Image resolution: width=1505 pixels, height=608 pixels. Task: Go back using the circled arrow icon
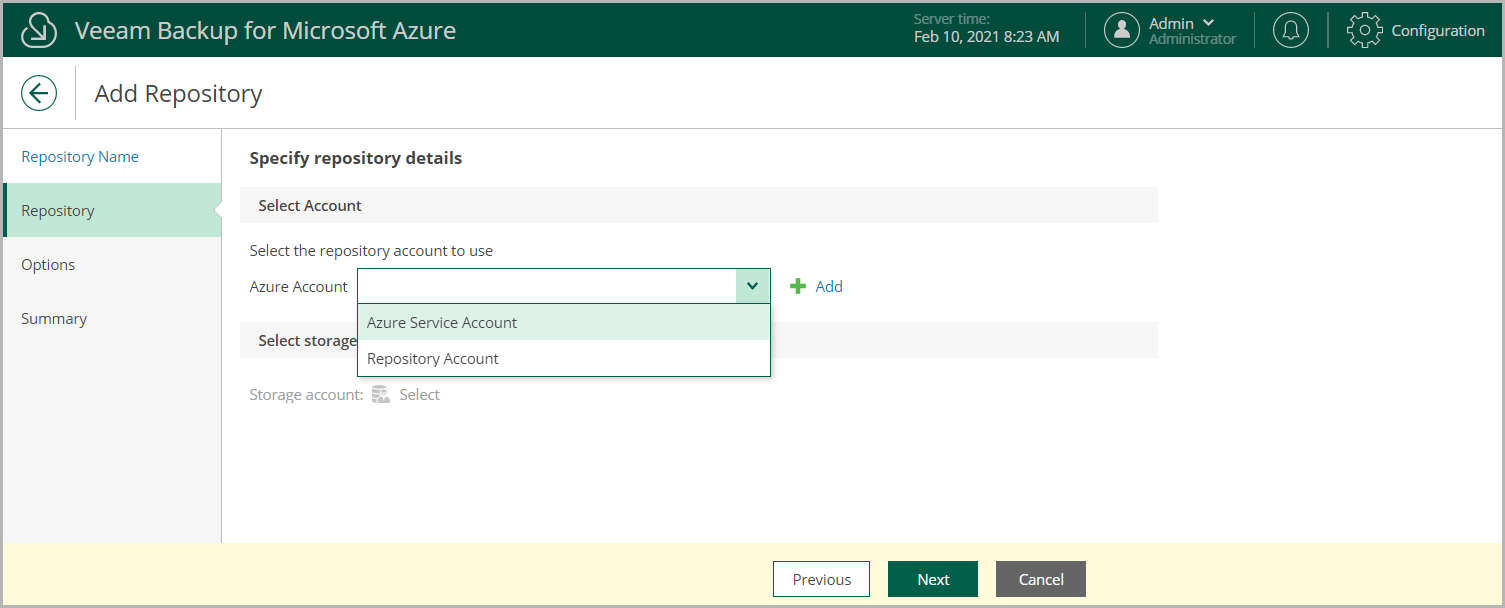(x=39, y=94)
